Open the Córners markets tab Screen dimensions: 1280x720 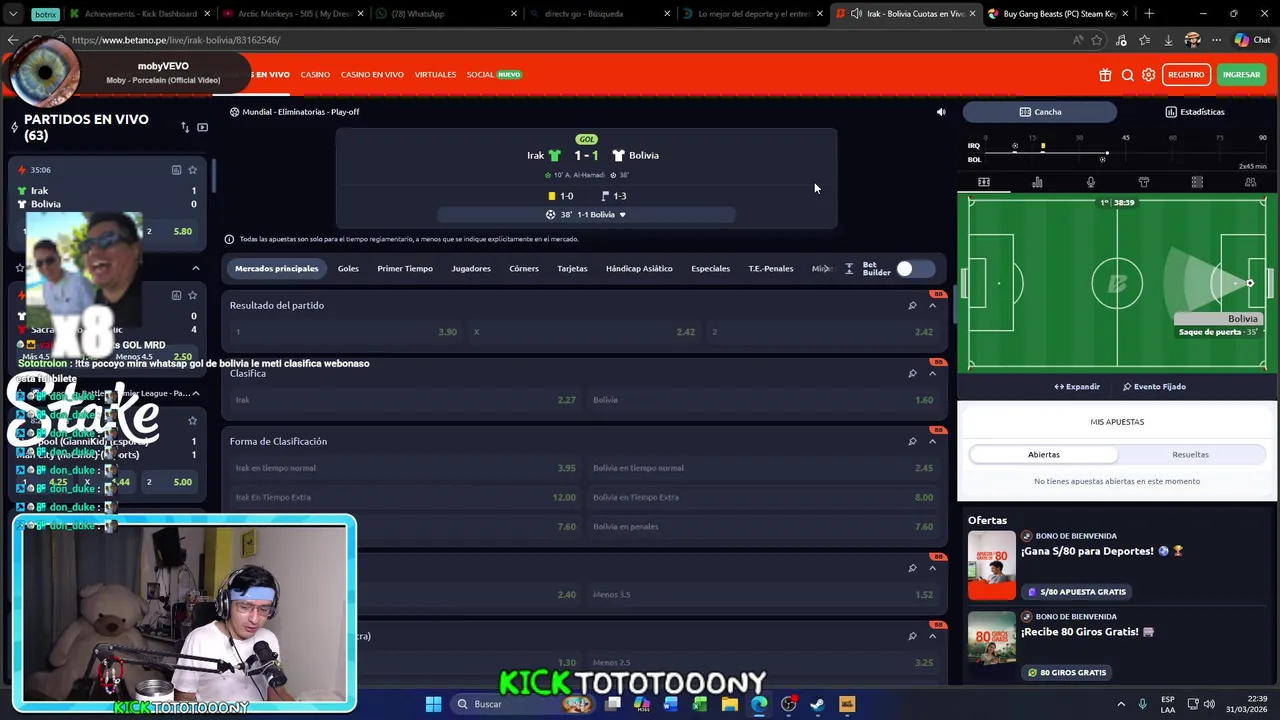click(524, 268)
